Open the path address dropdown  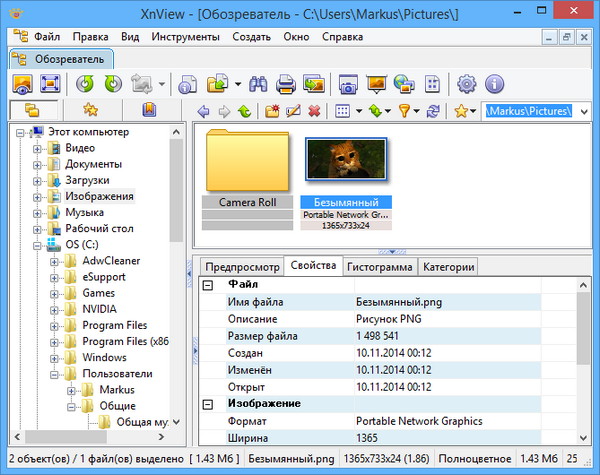coord(587,111)
